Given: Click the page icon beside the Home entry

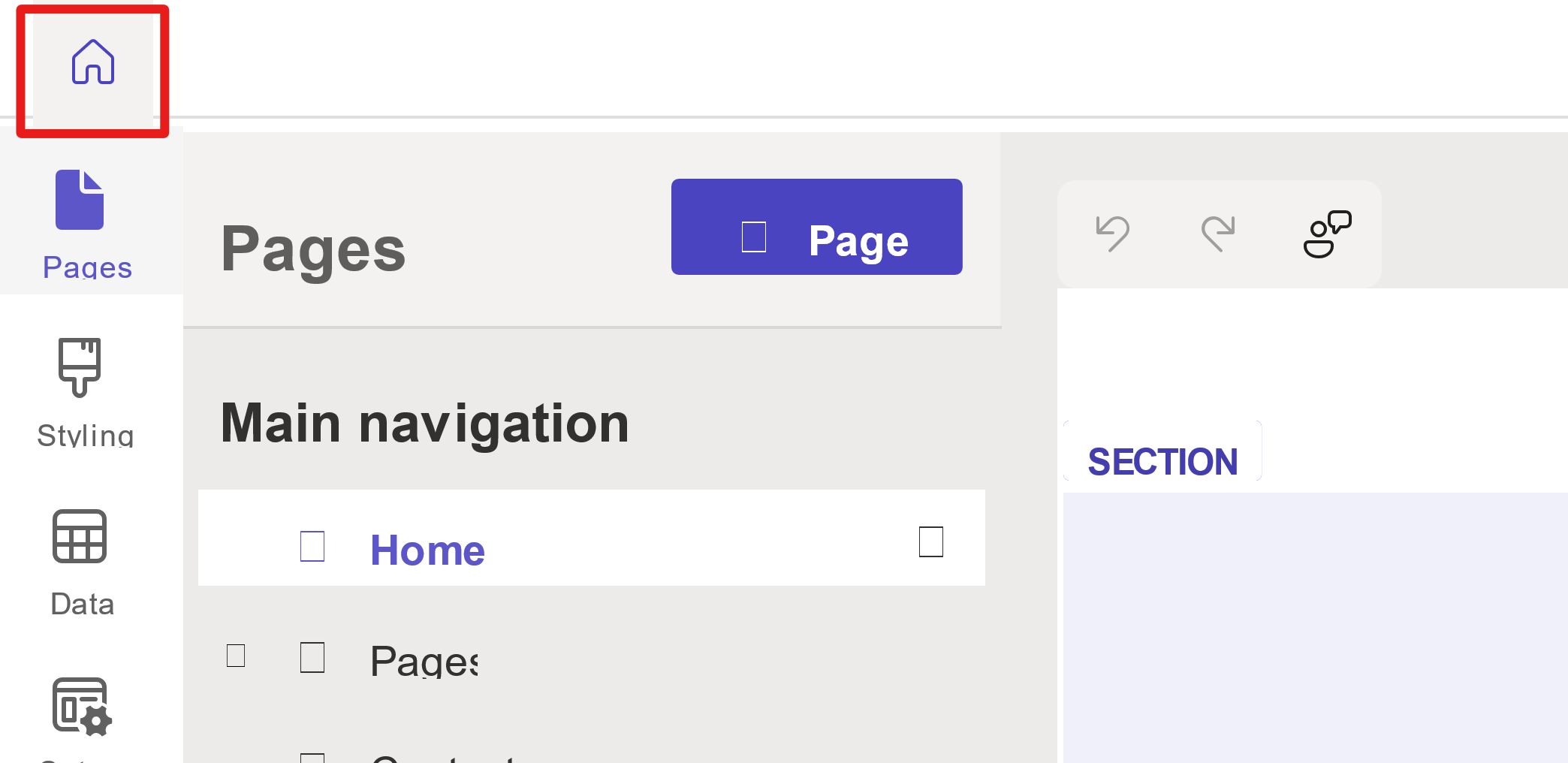Looking at the screenshot, I should [x=312, y=546].
